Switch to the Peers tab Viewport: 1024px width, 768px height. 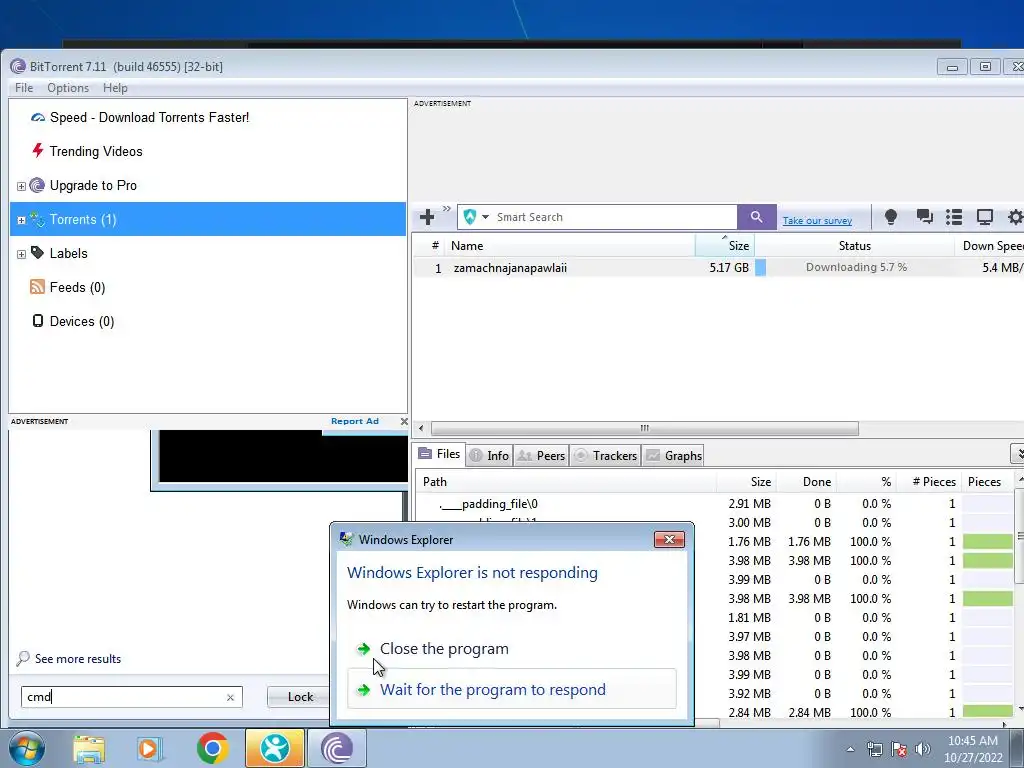541,455
